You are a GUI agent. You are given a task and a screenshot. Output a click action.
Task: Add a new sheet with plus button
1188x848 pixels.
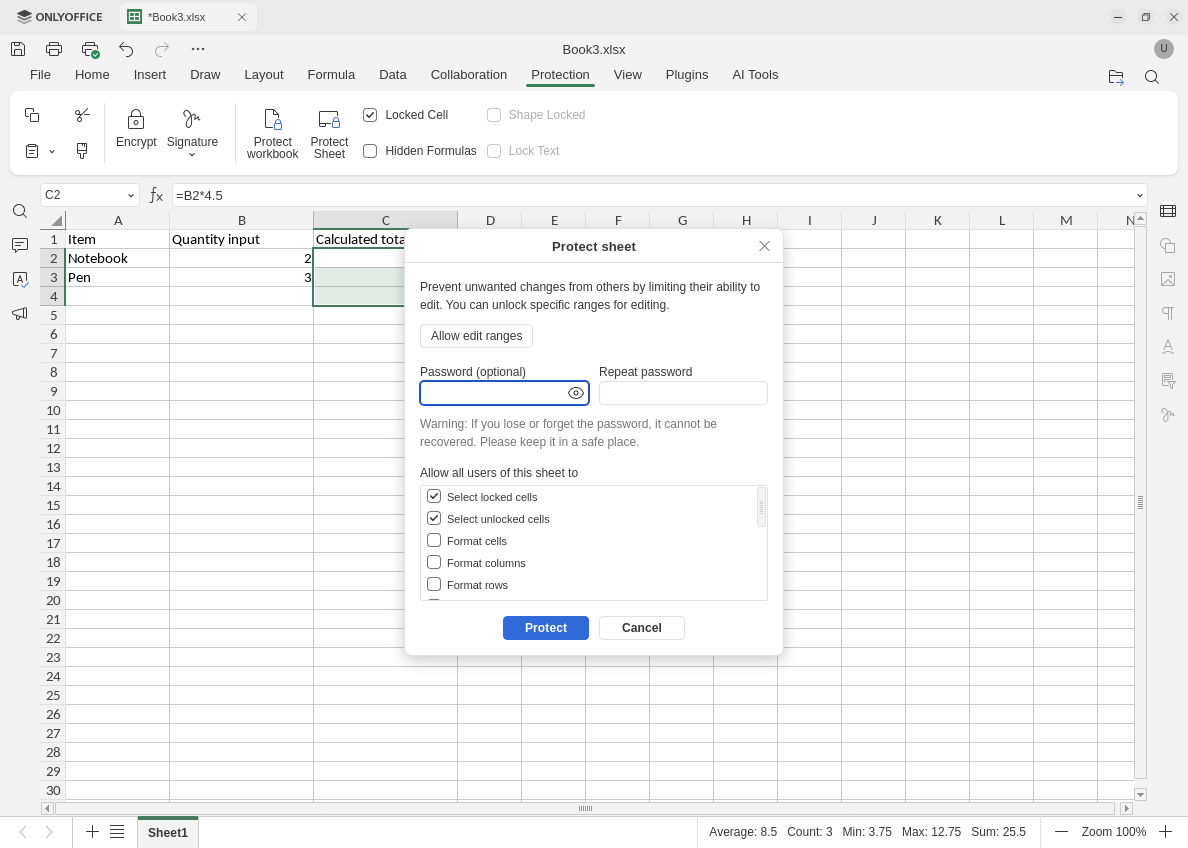coord(92,832)
